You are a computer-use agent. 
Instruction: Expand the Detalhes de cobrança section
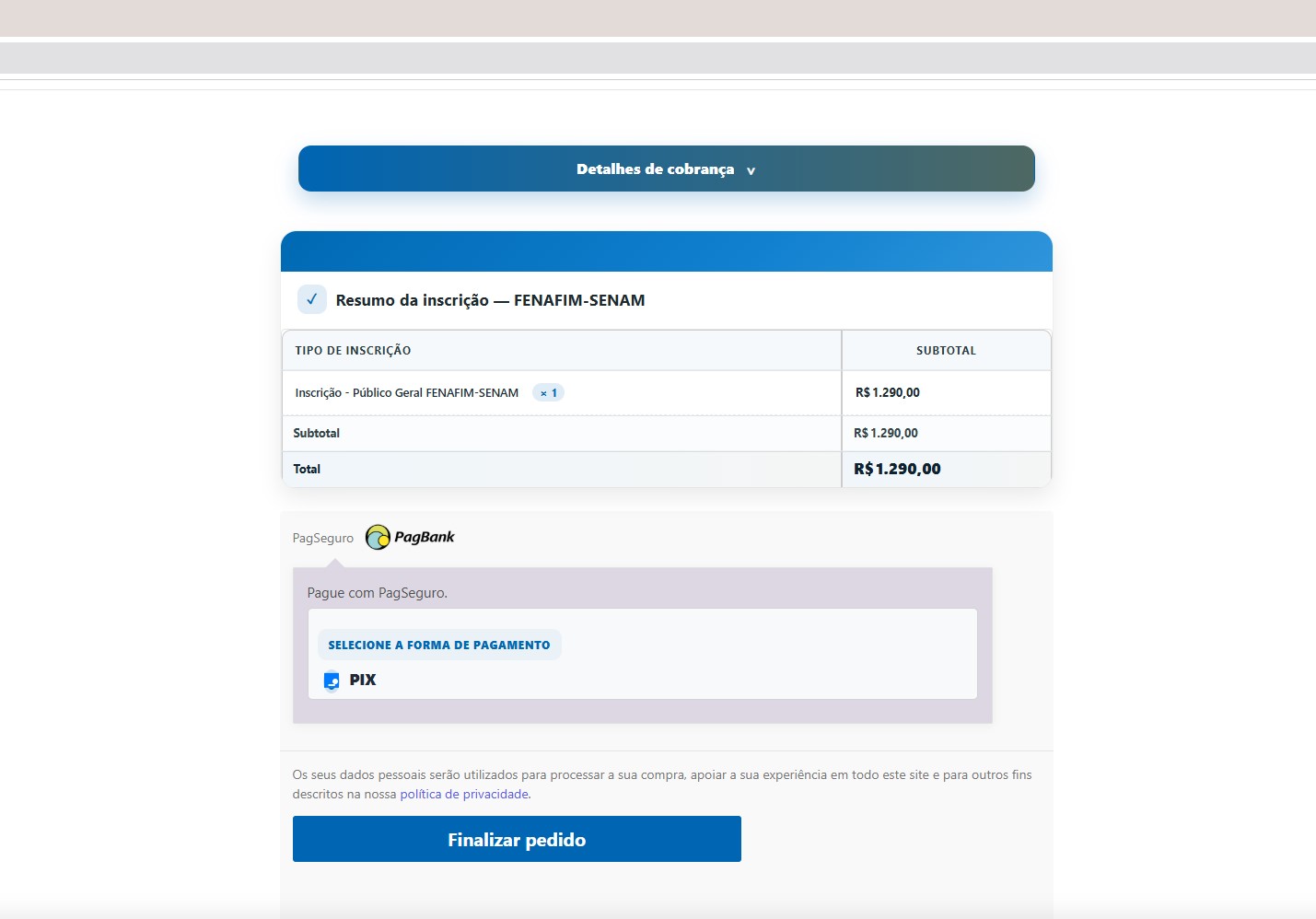coord(666,169)
